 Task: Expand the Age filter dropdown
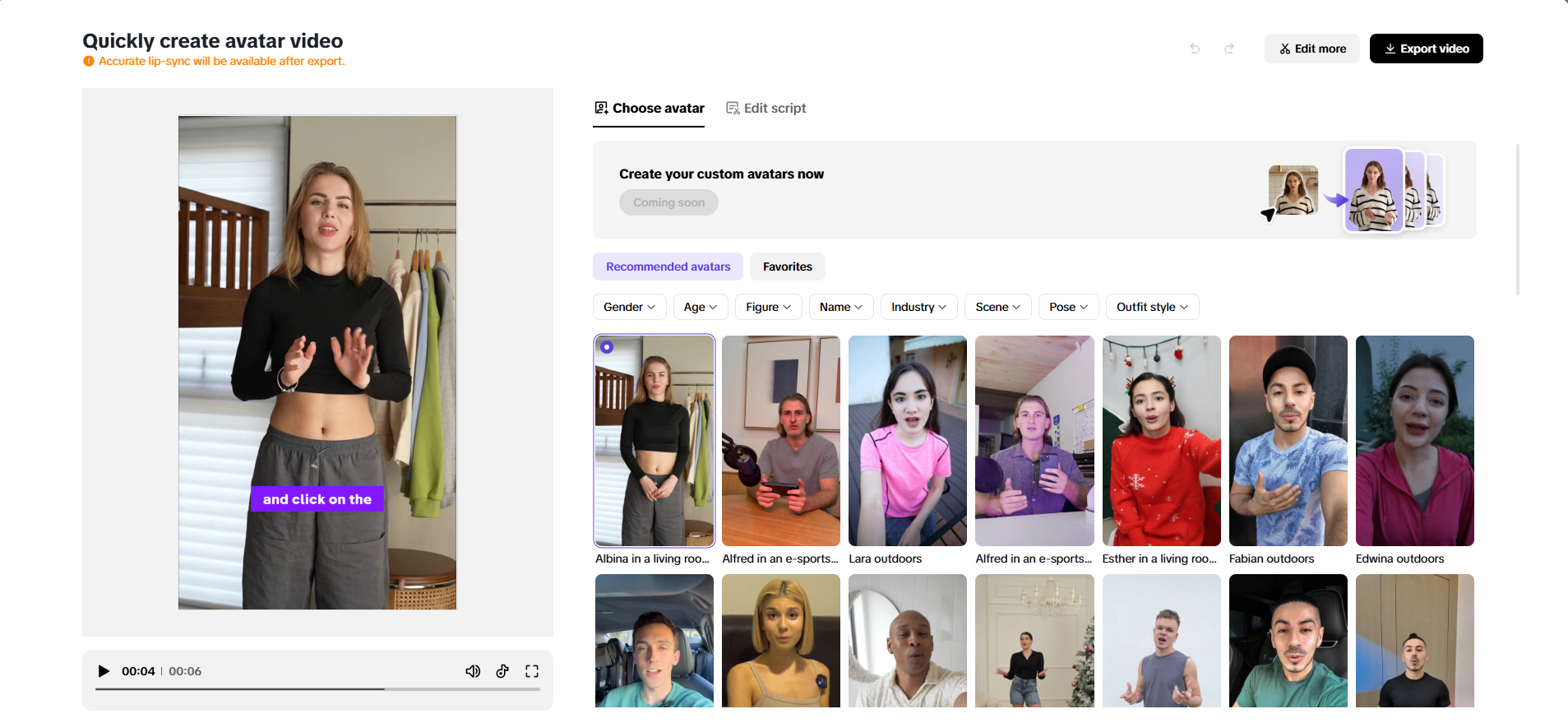point(701,307)
